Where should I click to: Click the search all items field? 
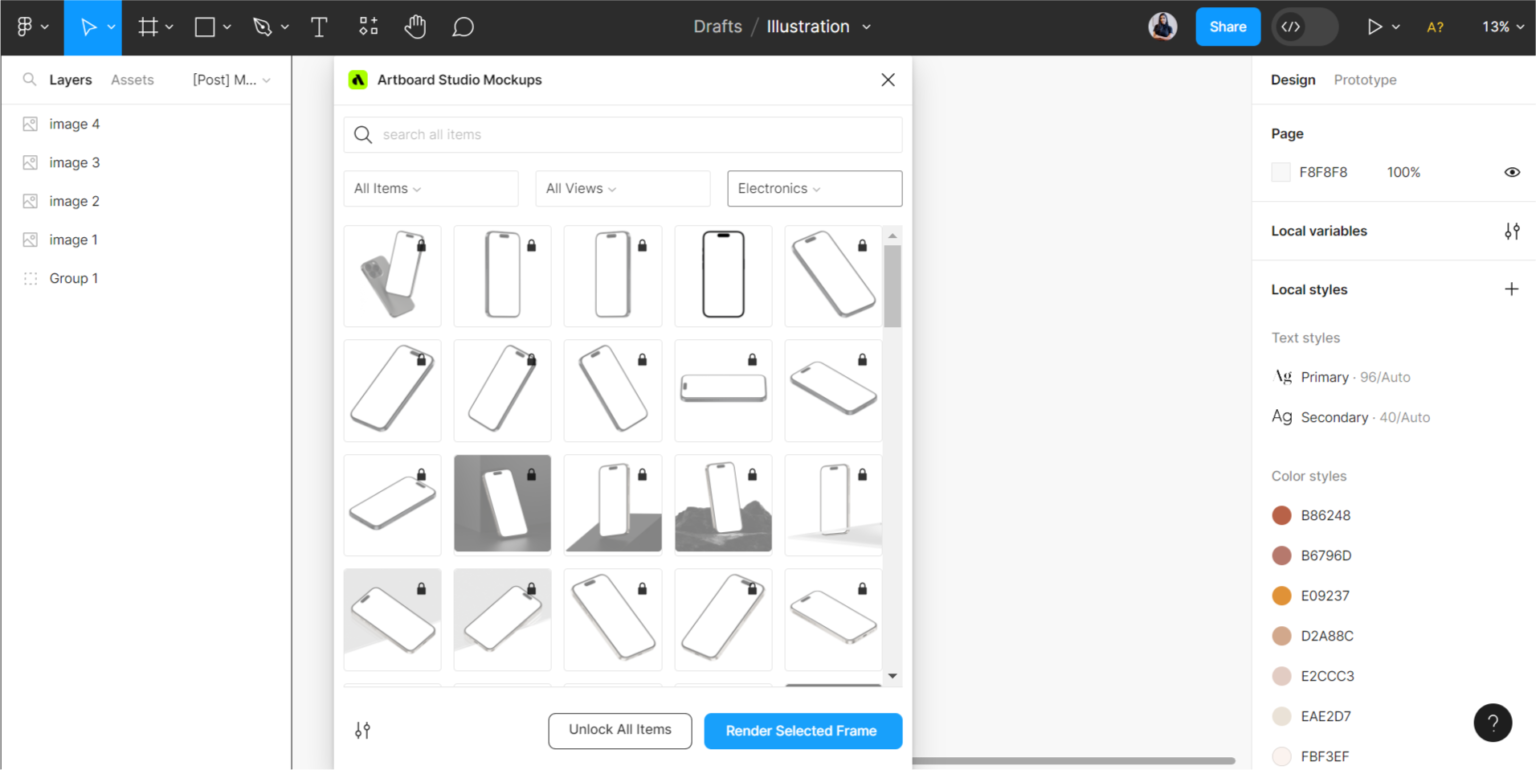pos(620,134)
